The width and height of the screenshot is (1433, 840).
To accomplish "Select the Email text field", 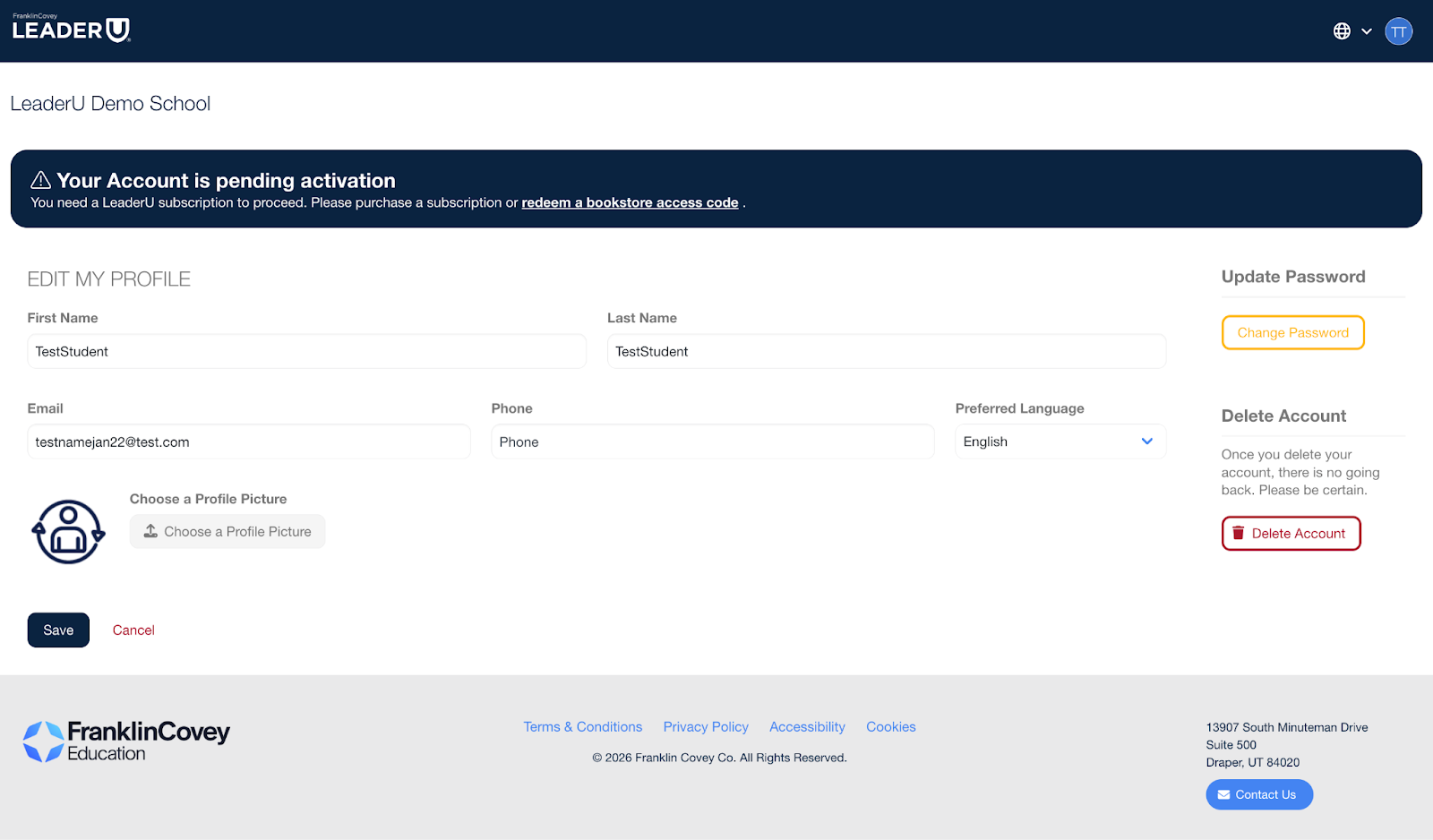I will [x=248, y=442].
